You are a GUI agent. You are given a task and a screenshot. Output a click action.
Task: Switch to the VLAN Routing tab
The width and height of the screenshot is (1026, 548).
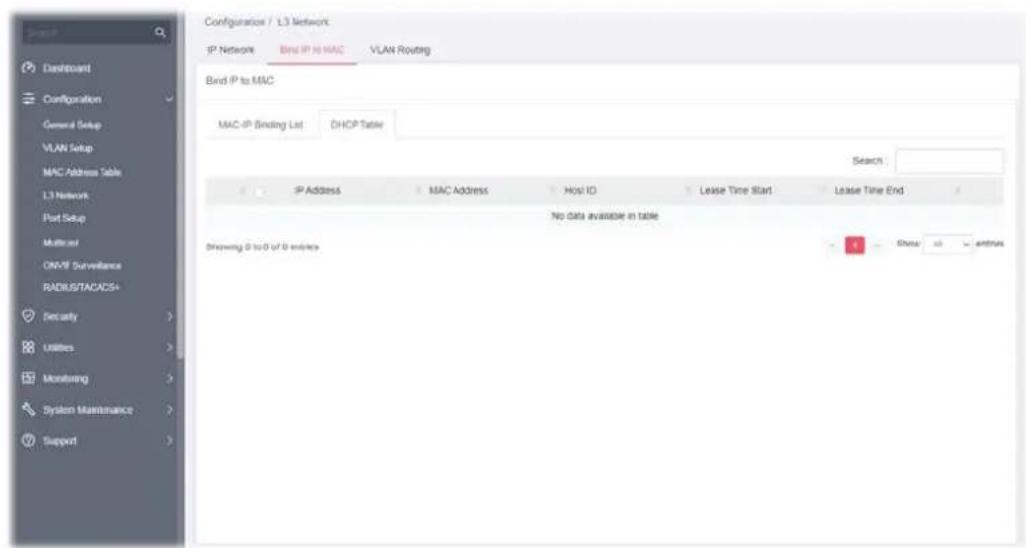tap(400, 50)
